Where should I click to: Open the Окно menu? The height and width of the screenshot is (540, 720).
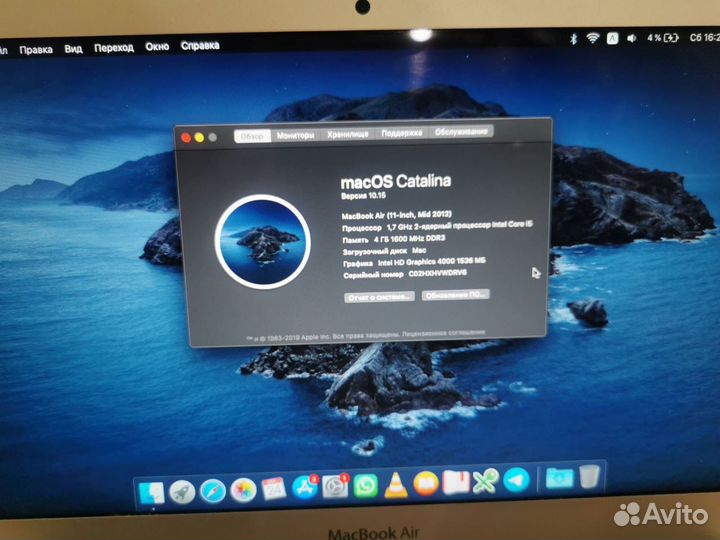point(157,46)
